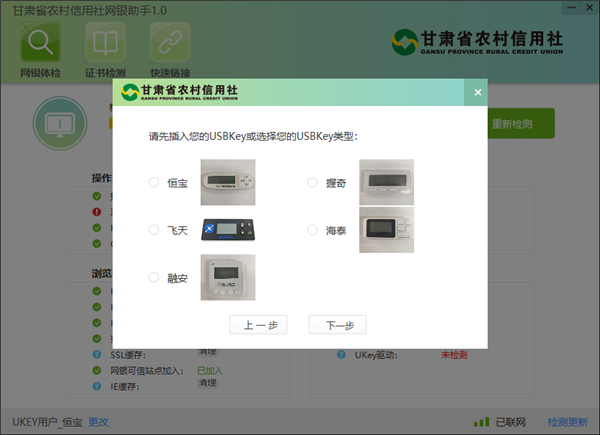Click the 已加入 status text
The image size is (600, 435).
[x=210, y=370]
